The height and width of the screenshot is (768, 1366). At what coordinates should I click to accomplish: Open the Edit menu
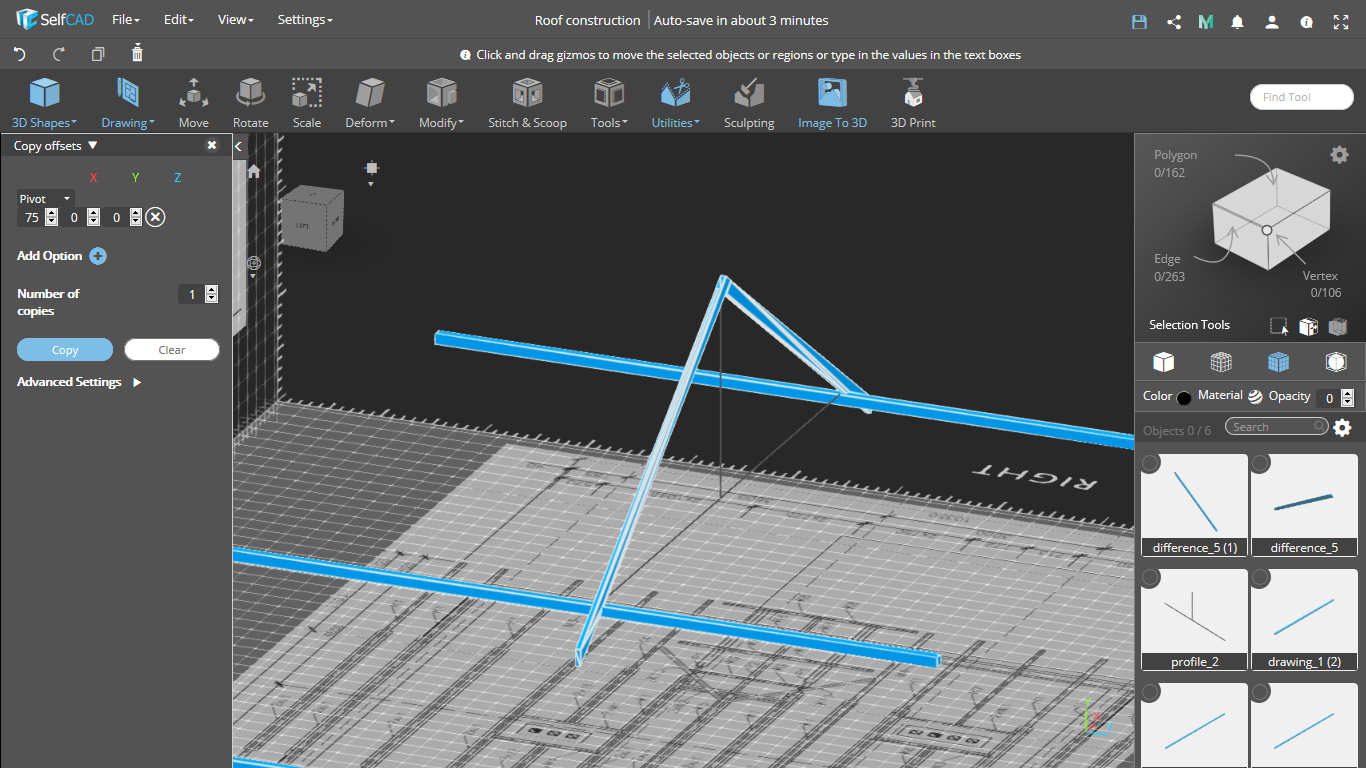[x=178, y=20]
